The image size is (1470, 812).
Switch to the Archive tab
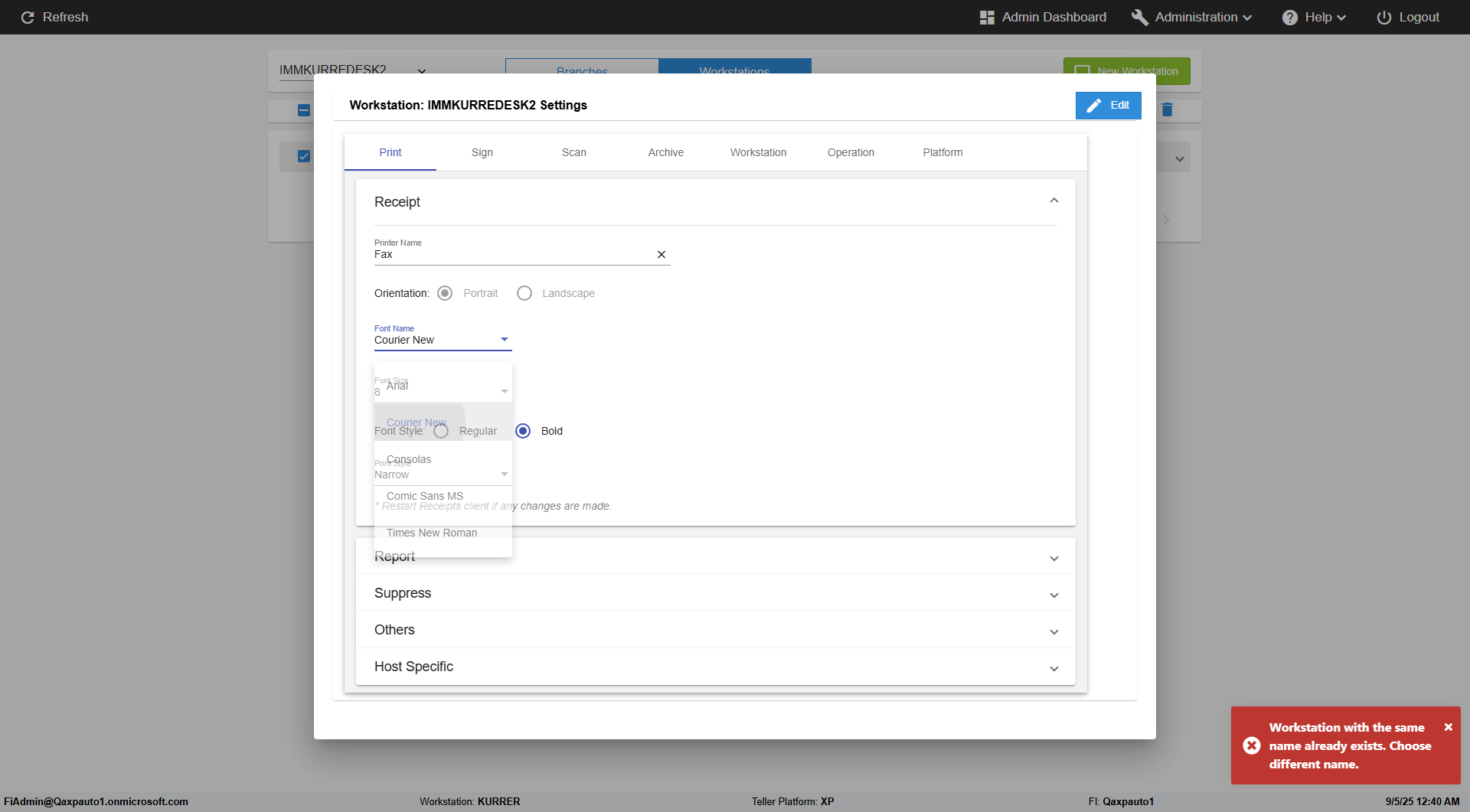pos(666,152)
